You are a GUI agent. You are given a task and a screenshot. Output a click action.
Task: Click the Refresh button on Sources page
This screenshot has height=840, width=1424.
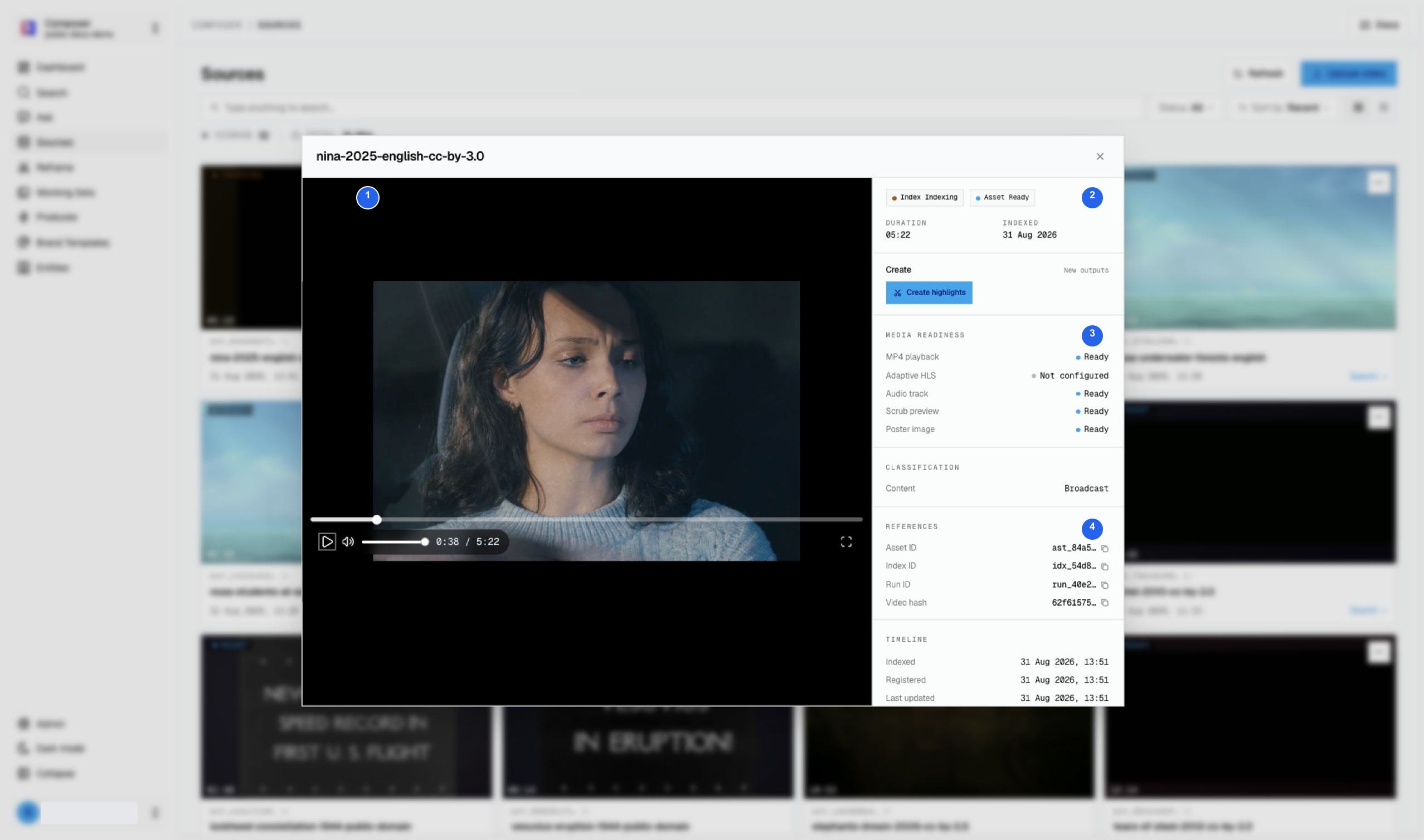1258,74
